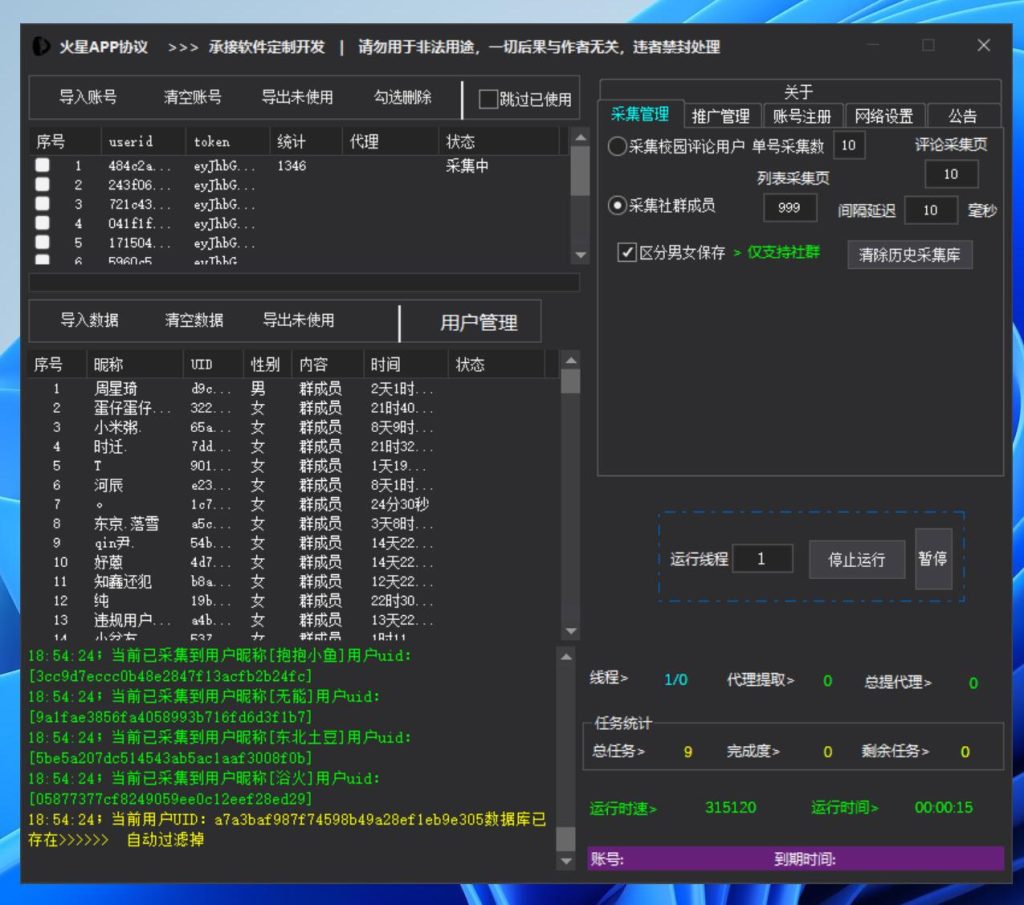Click the 暂停 button
The width and height of the screenshot is (1024, 905).
pyautogui.click(x=932, y=559)
